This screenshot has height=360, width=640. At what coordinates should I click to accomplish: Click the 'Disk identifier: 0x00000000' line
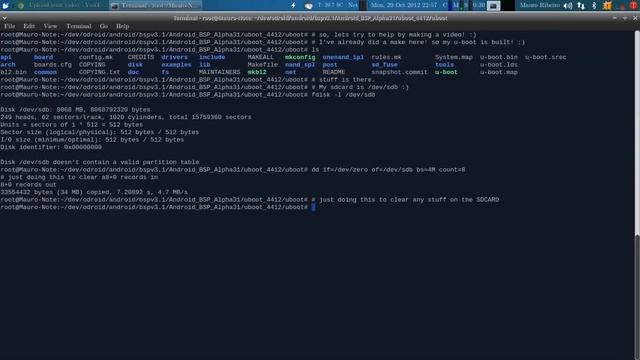point(51,147)
